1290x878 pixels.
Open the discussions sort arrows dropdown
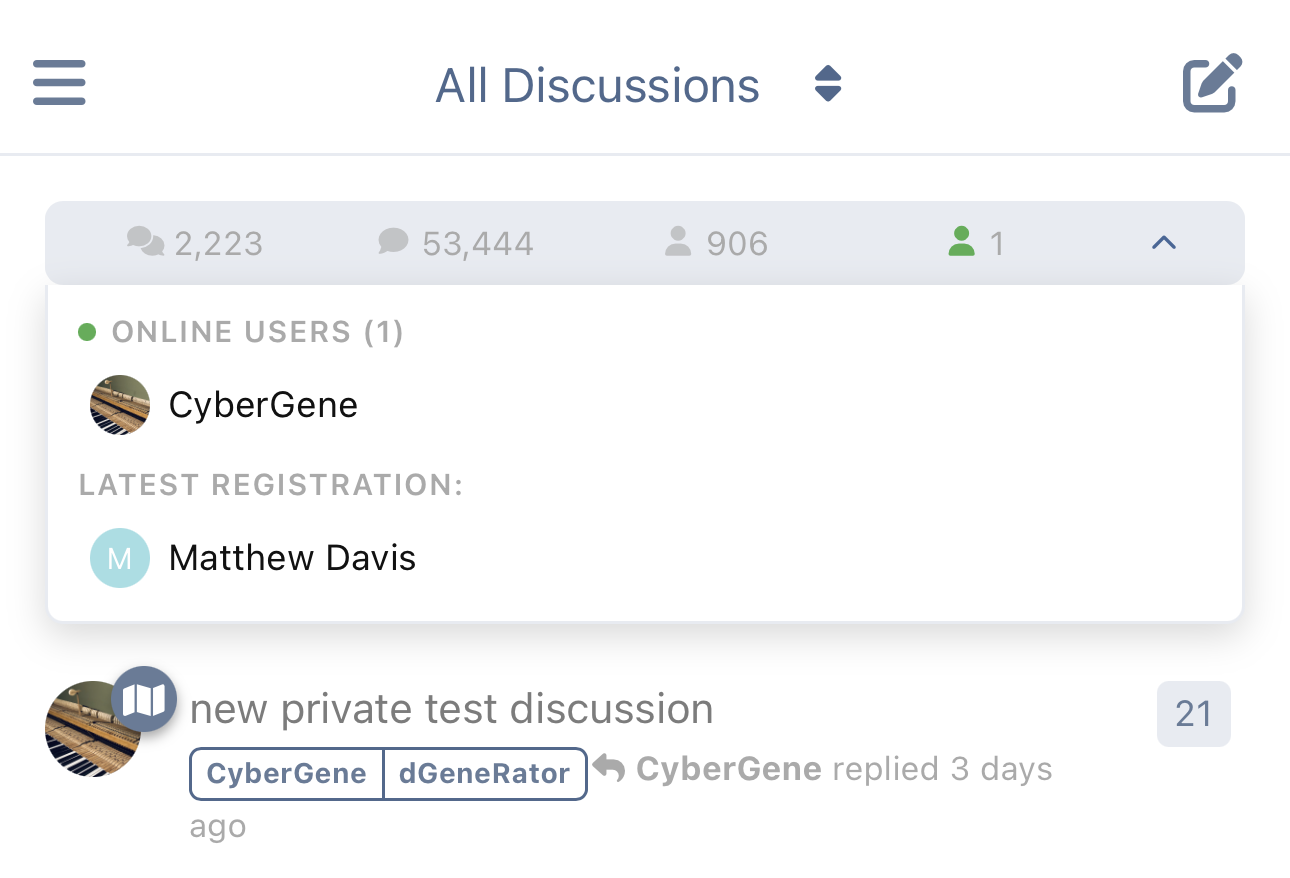(x=828, y=84)
